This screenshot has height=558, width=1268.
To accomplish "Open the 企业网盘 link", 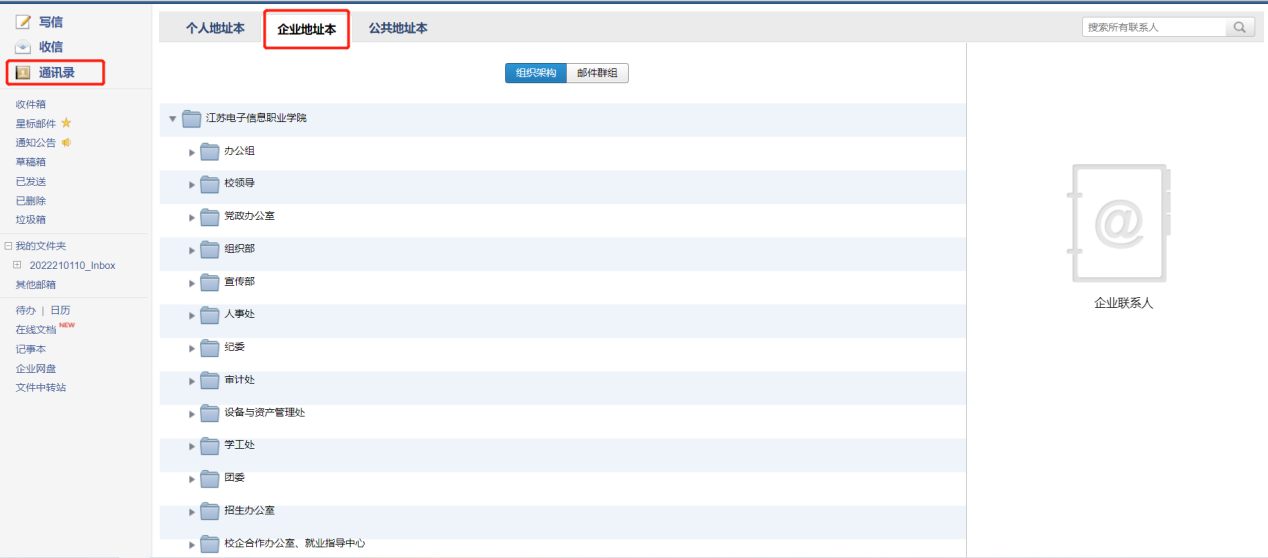I will 35,368.
